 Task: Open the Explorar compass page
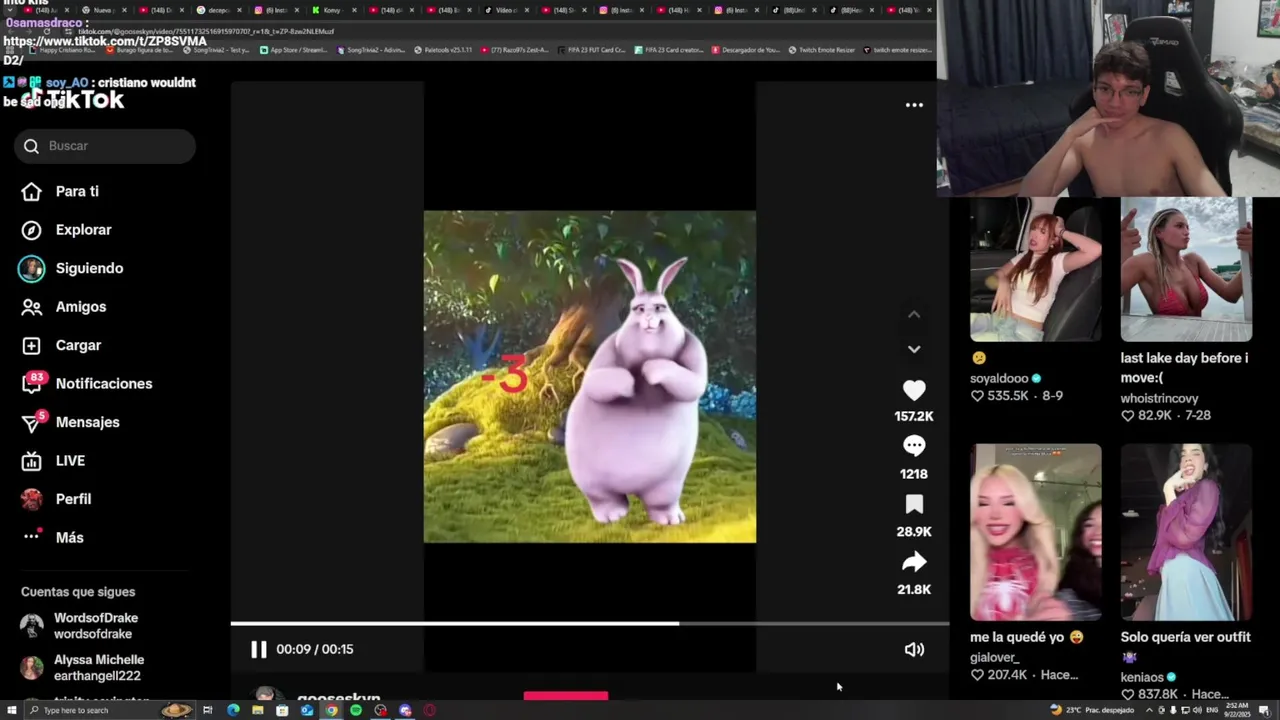(x=66, y=230)
